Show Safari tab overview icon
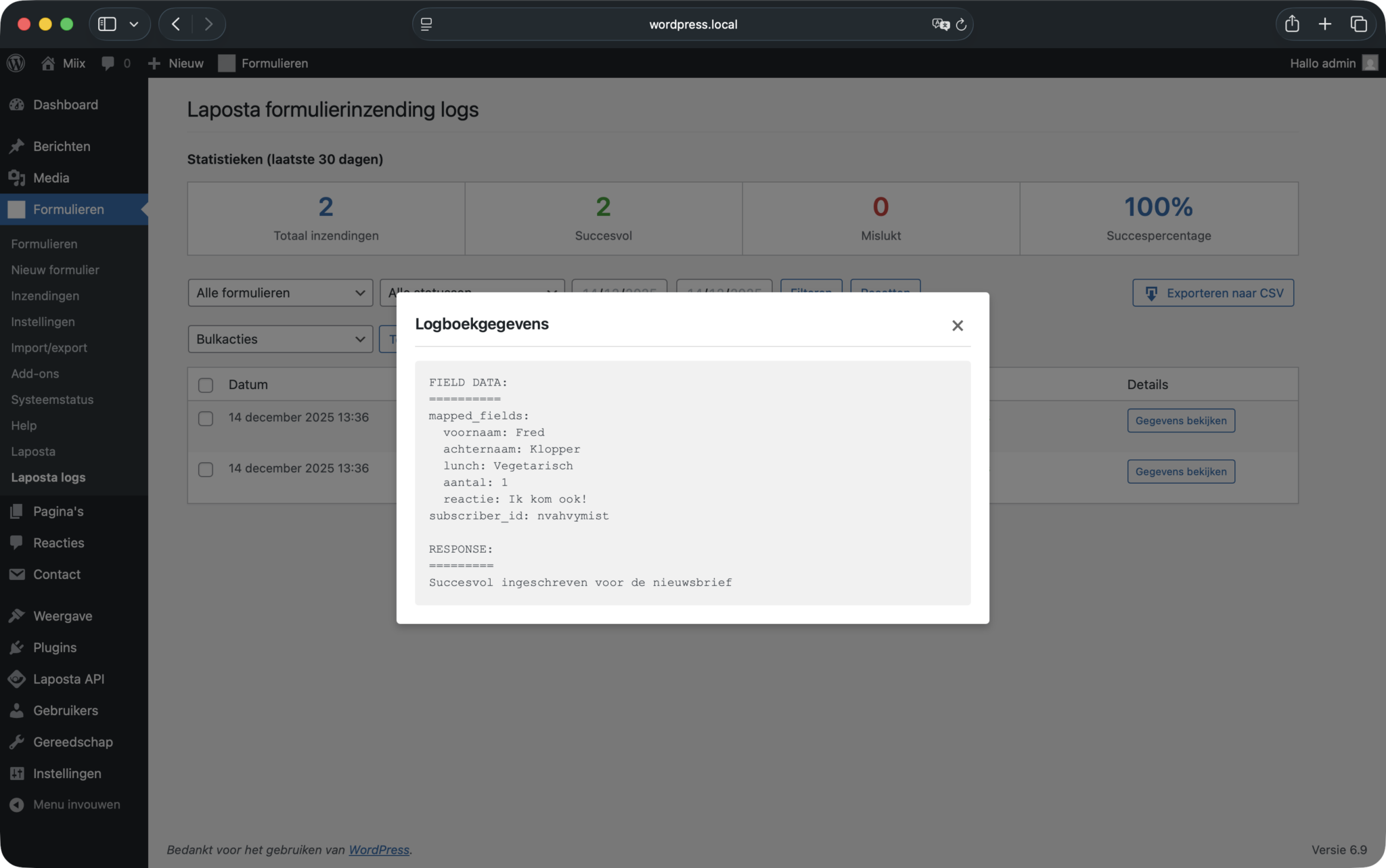This screenshot has height=868, width=1386. tap(1358, 24)
